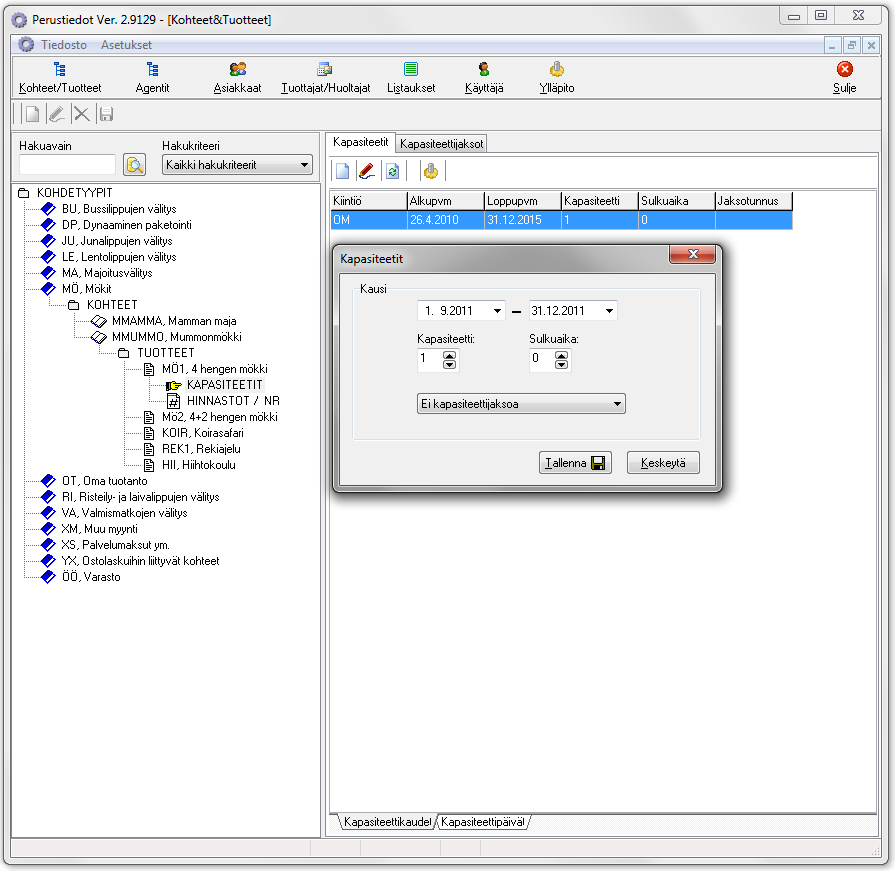Select the TUOTTEET folder in tree
The width and height of the screenshot is (895, 871).
[x=166, y=353]
